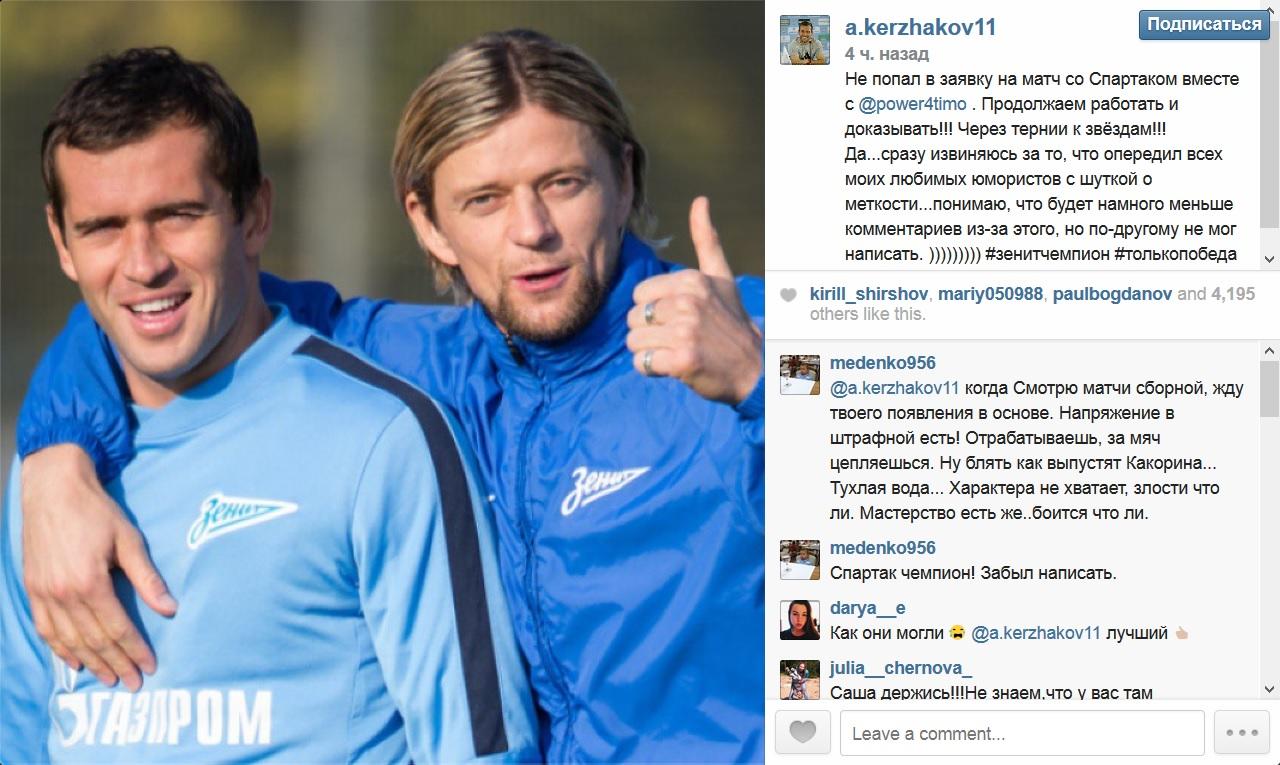Viewport: 1280px width, 765px height.
Task: Click medenko956 avatar on first comment
Action: [800, 375]
